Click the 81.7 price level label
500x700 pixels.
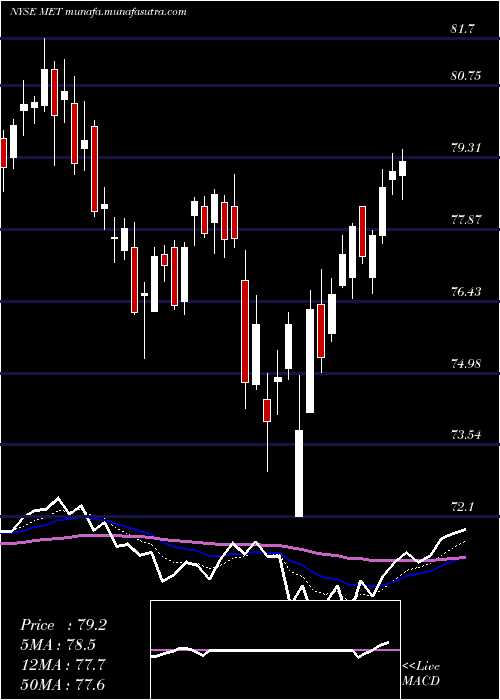pyautogui.click(x=464, y=29)
